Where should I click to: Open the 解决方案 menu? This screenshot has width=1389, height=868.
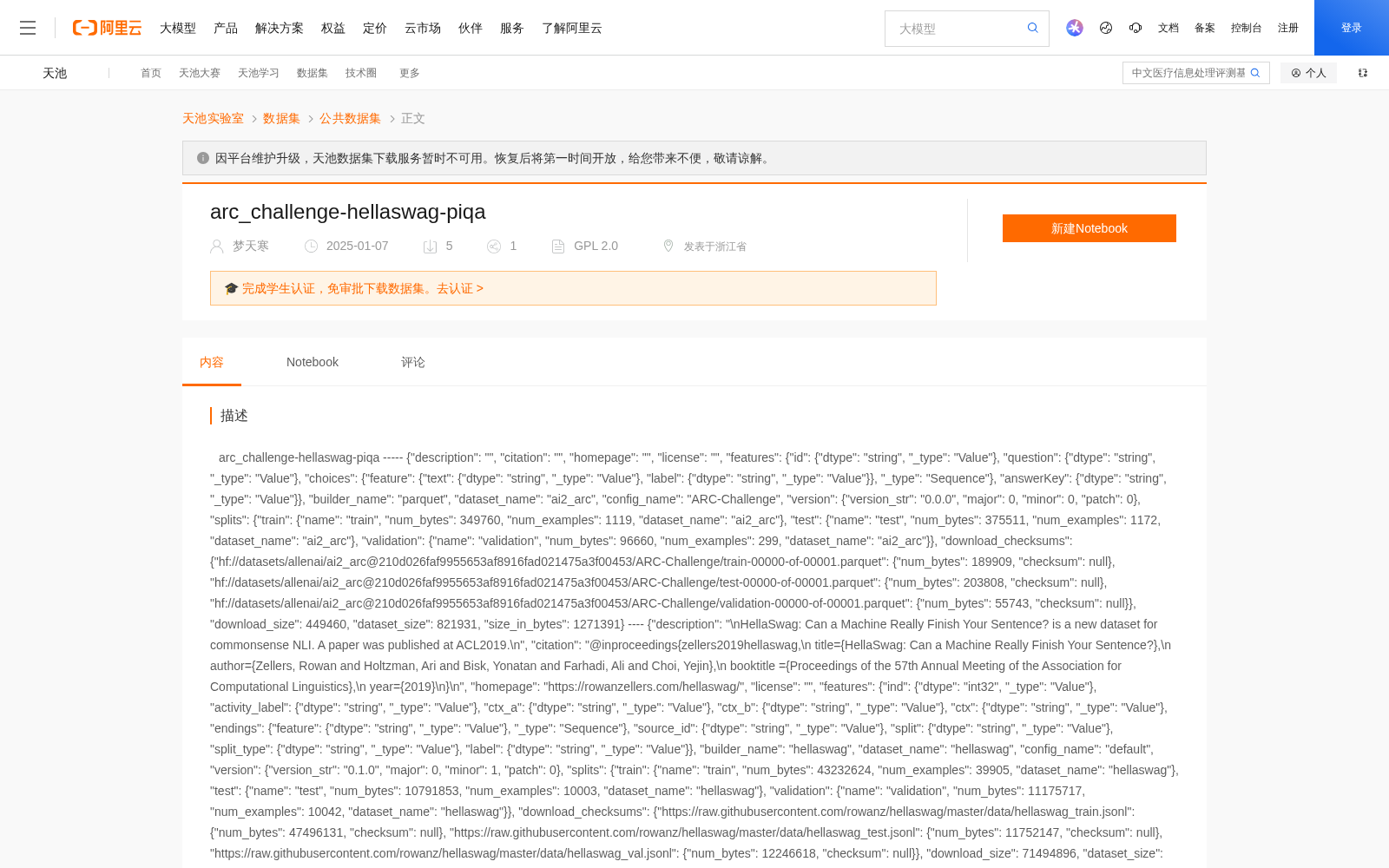pos(280,28)
